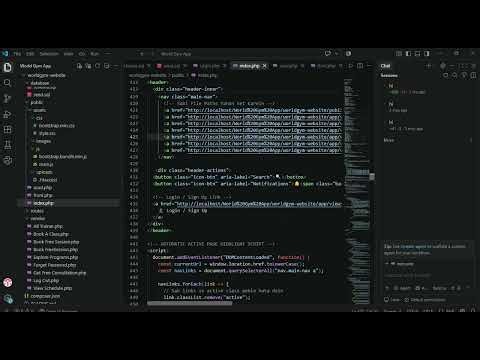
Task: Open bootstrap.min.css in Explorer
Action: click(x=57, y=126)
